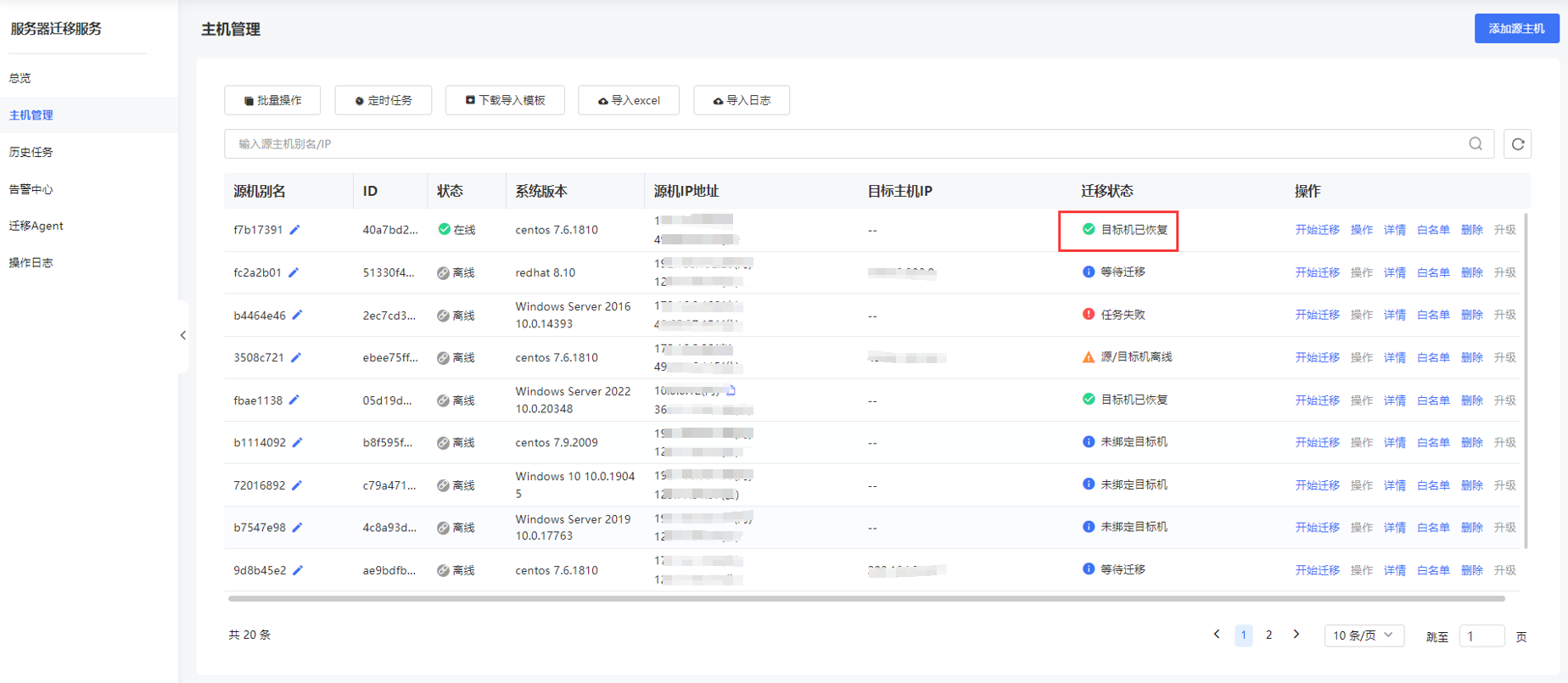This screenshot has height=683, width=1568.
Task: Edit alias pencil icon for fc2a2b01
Action: coord(294,272)
